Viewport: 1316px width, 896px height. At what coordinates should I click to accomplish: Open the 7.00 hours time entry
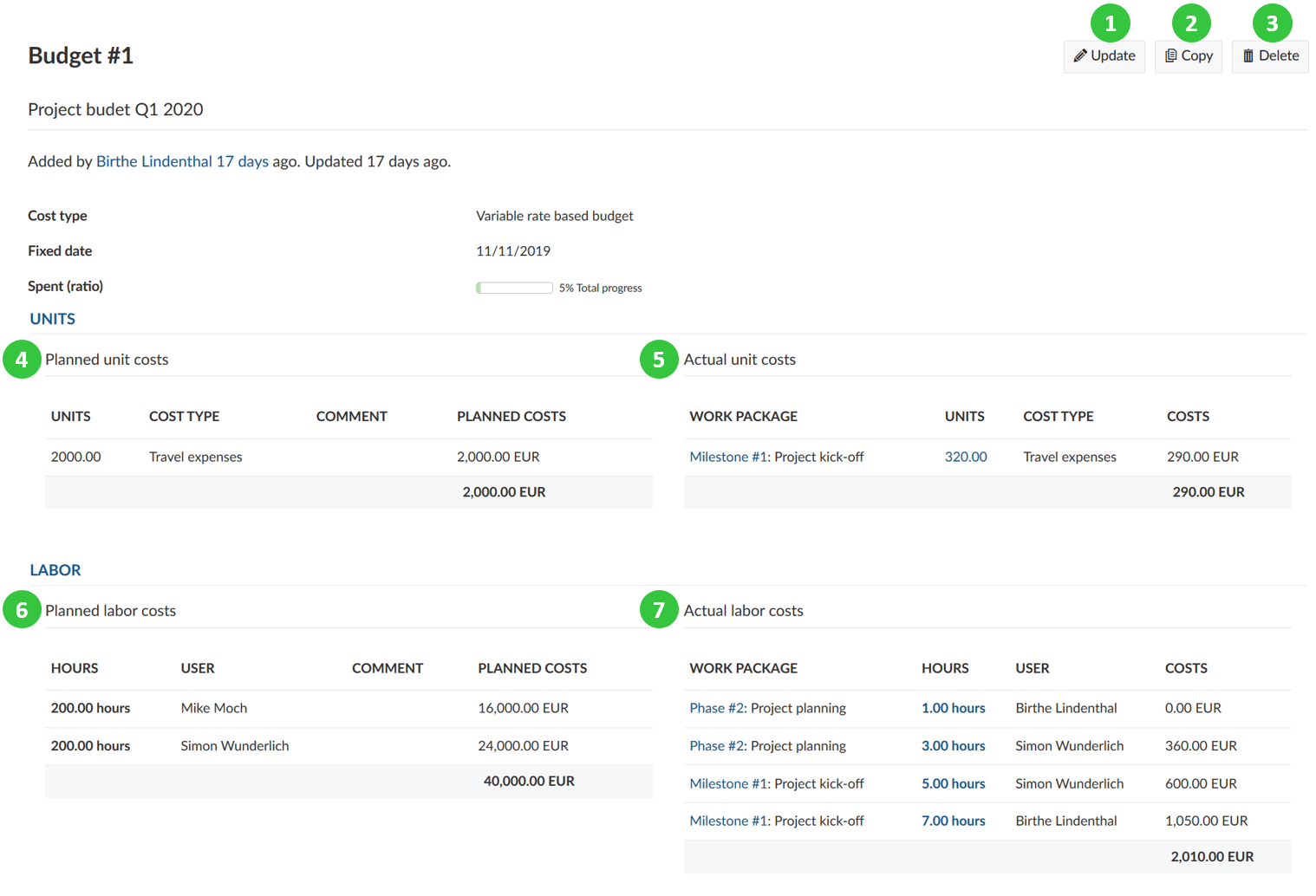pos(953,821)
